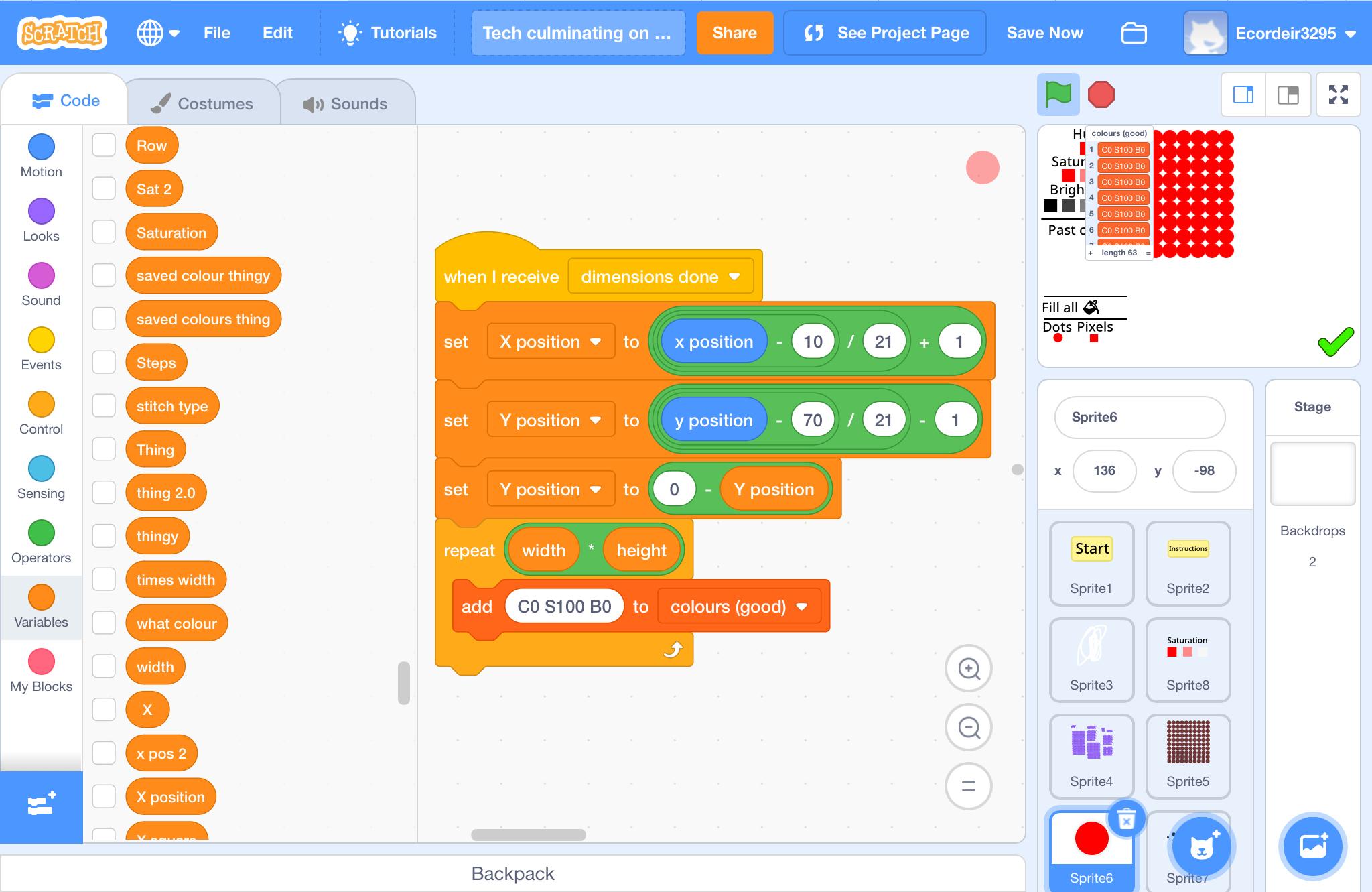
Task: Switch to Costumes tab
Action: [200, 103]
